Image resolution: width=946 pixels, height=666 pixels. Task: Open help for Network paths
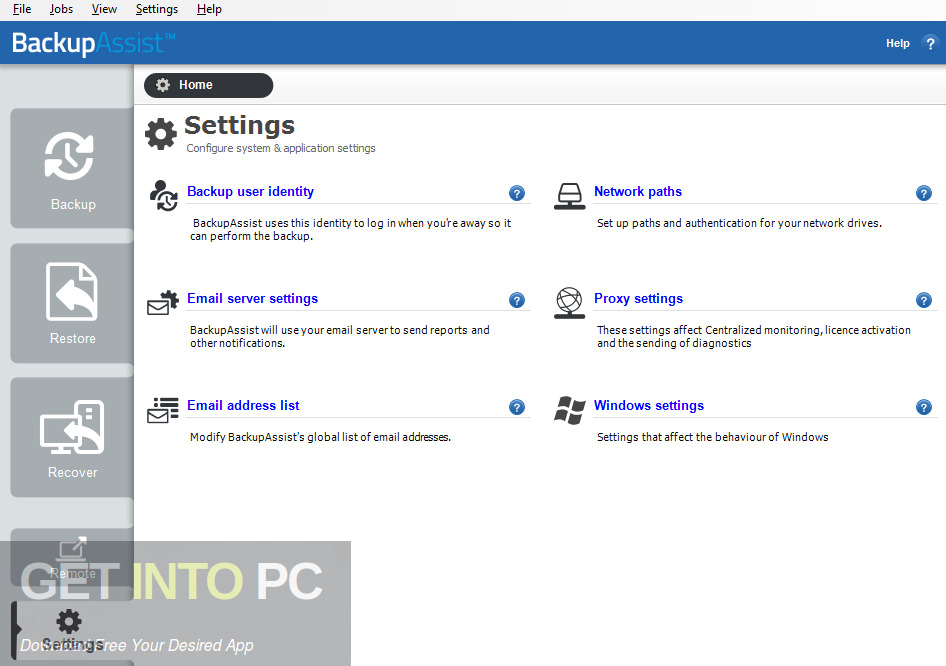tap(924, 193)
